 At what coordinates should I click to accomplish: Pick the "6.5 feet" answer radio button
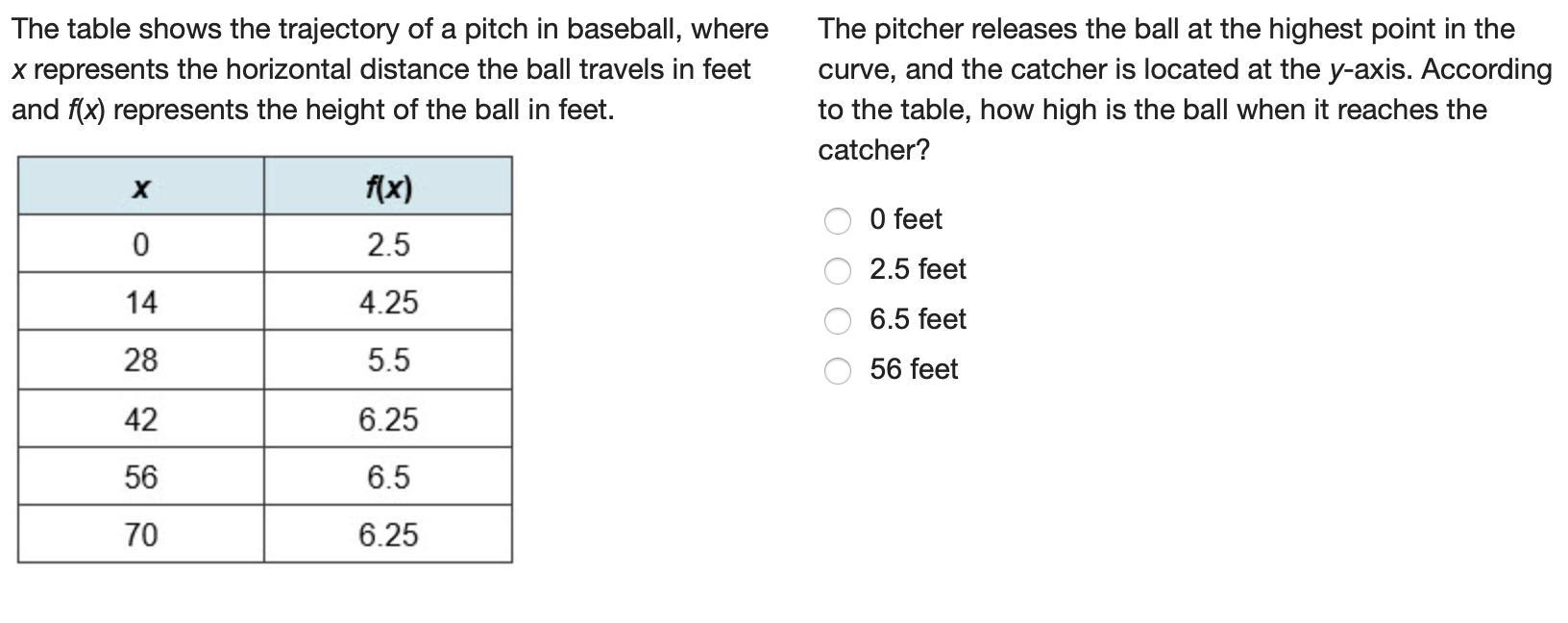[x=838, y=321]
